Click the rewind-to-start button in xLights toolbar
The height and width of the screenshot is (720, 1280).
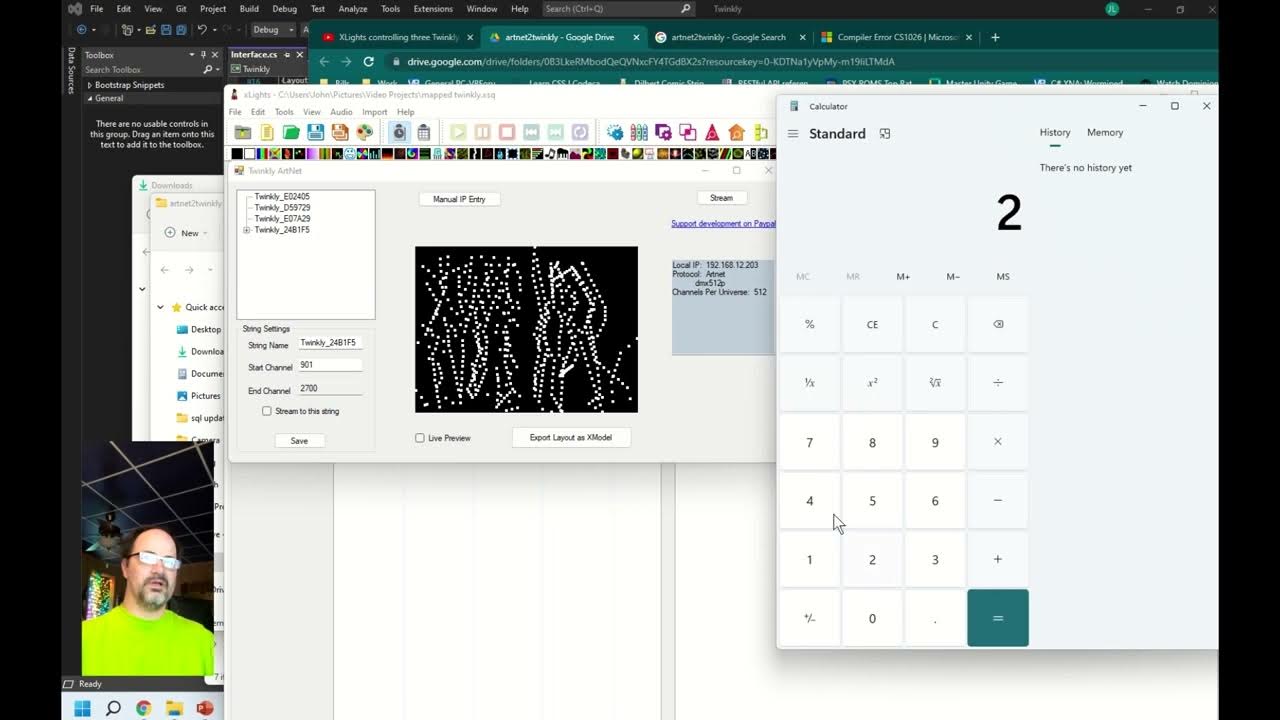pyautogui.click(x=531, y=132)
